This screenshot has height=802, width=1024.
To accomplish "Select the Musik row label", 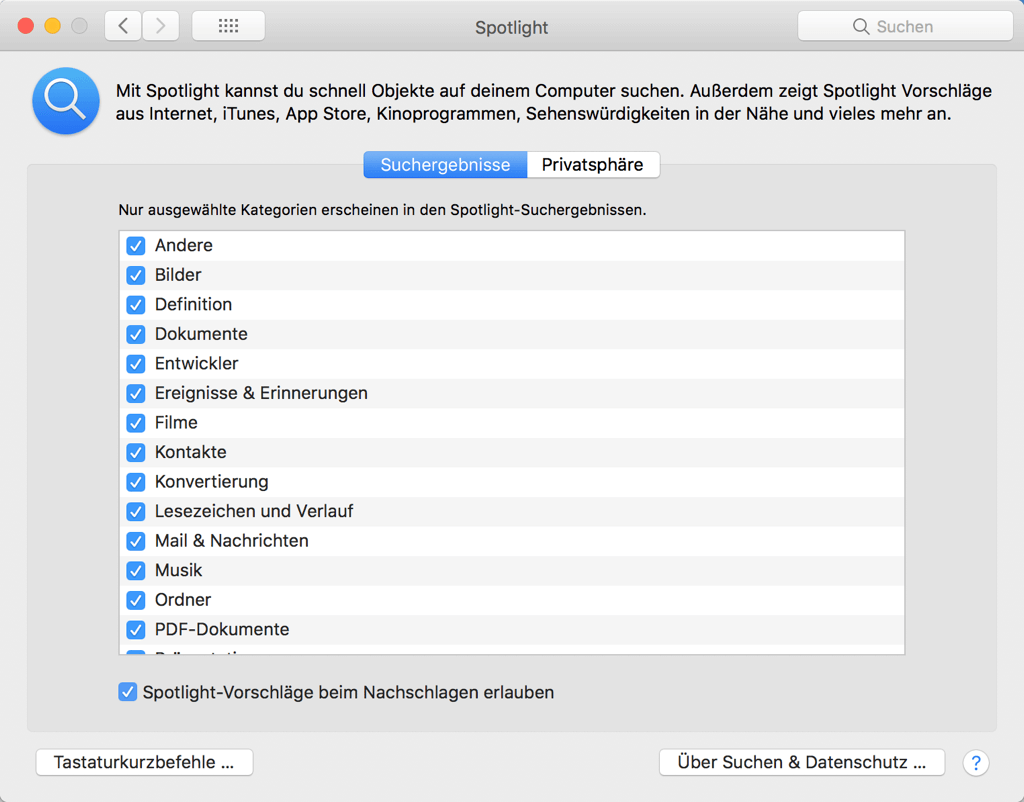I will point(178,570).
